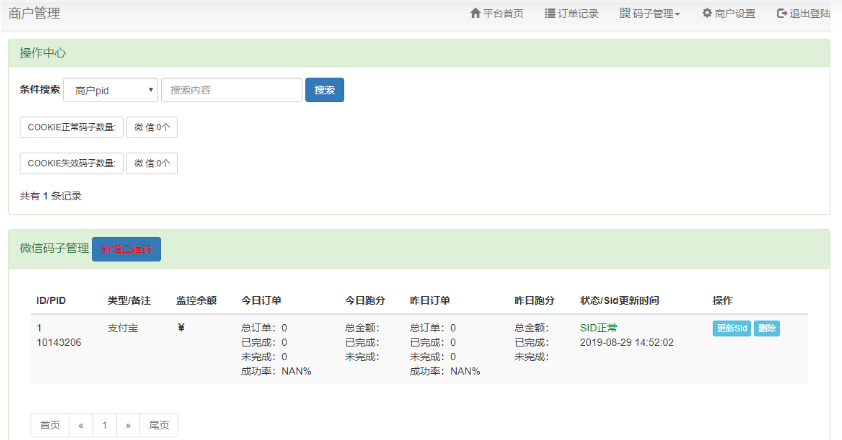Viewport: 842px width, 440px height.
Task: Click the 昨日跑分 column header
Action: (534, 301)
